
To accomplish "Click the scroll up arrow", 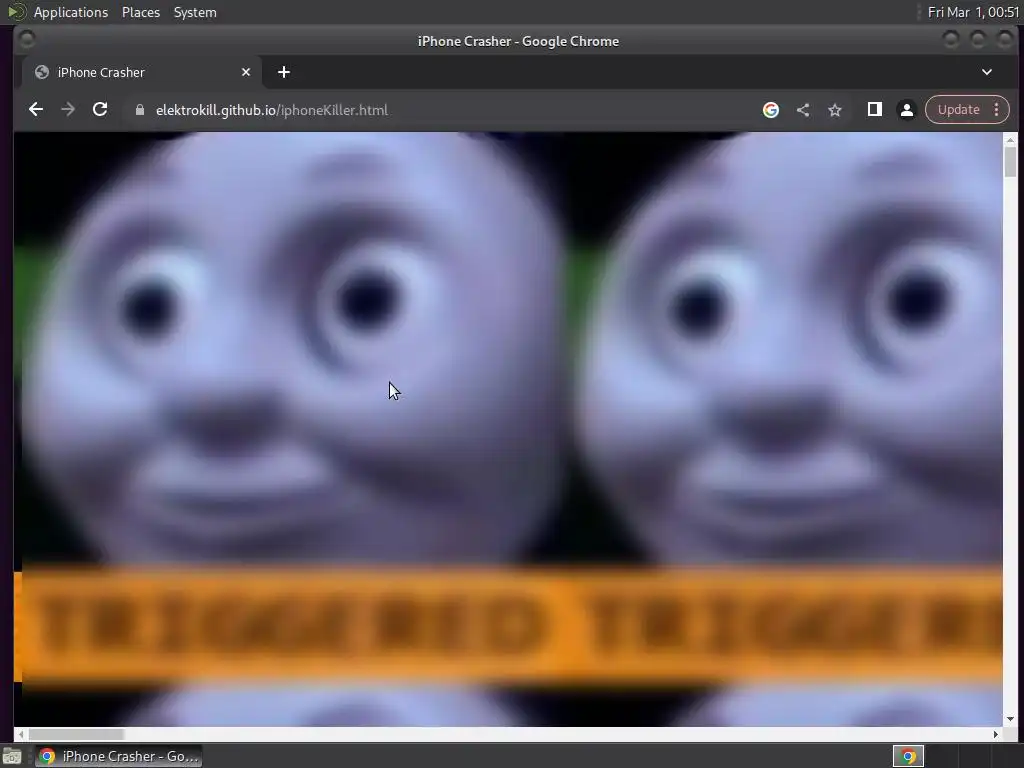I will (1010, 140).
